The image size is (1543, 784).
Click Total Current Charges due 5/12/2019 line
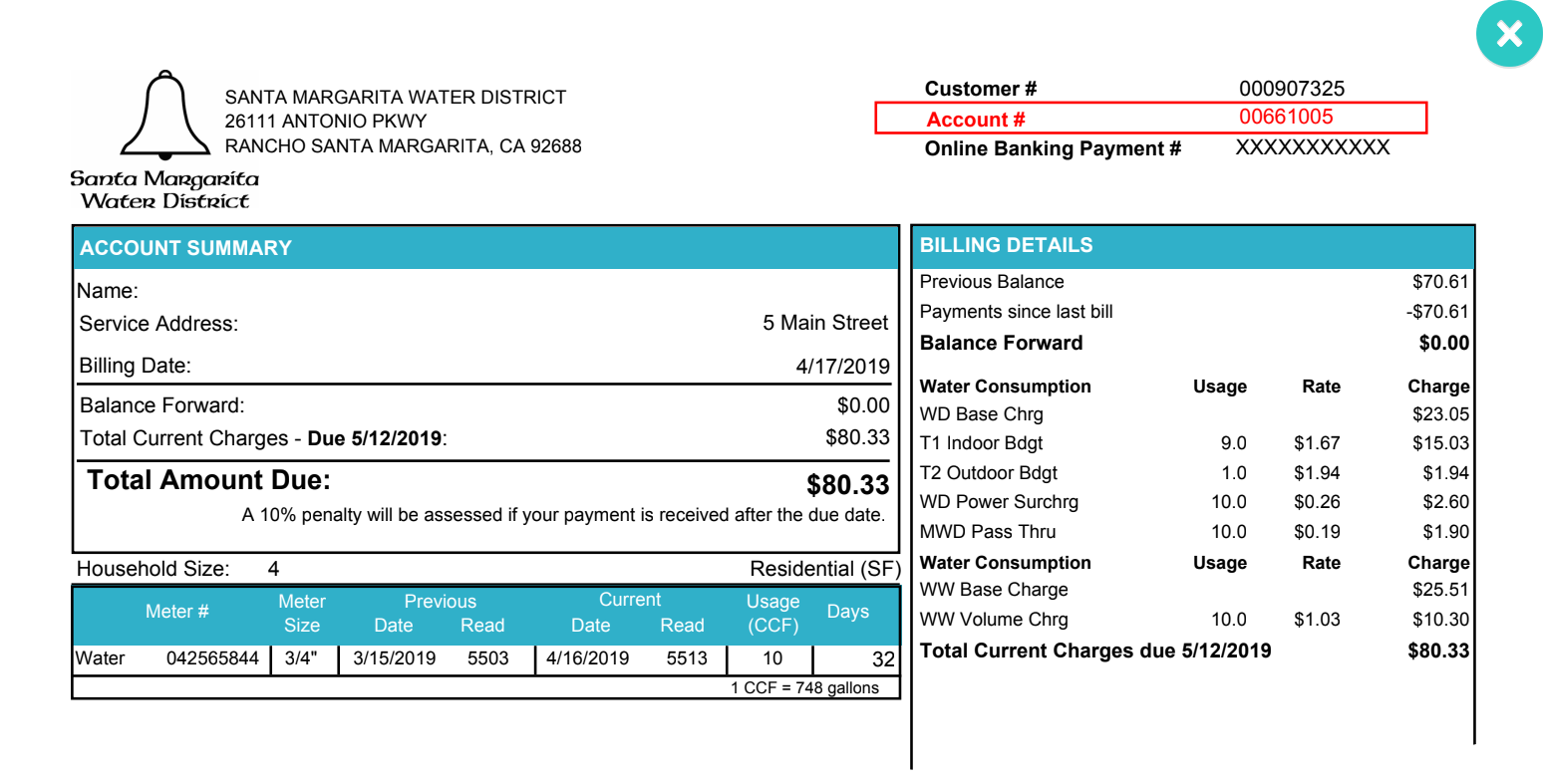pyautogui.click(x=1193, y=651)
